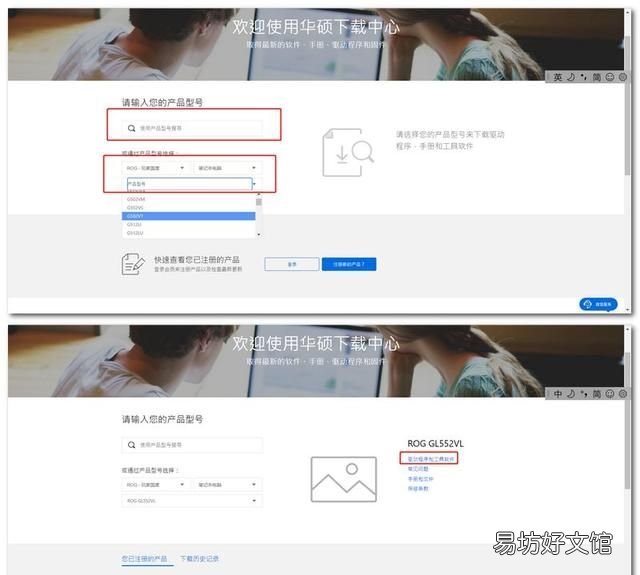Open laptop category dropdown in lower screenshot
640x575 pixels.
(x=227, y=484)
